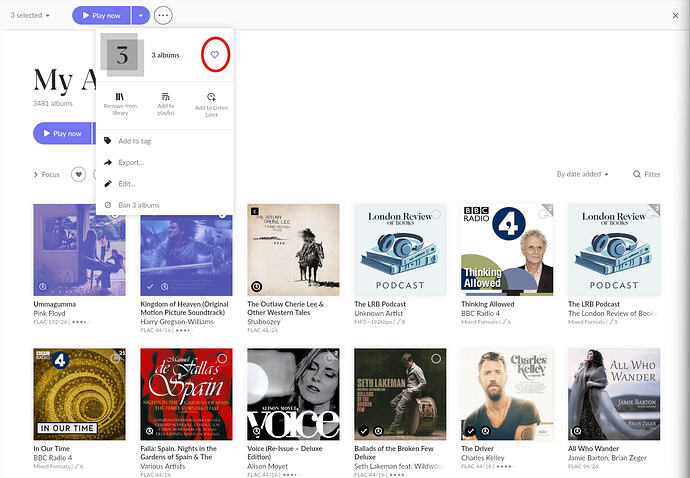Open the In Our Time album cover
This screenshot has height=478, width=690.
point(79,394)
